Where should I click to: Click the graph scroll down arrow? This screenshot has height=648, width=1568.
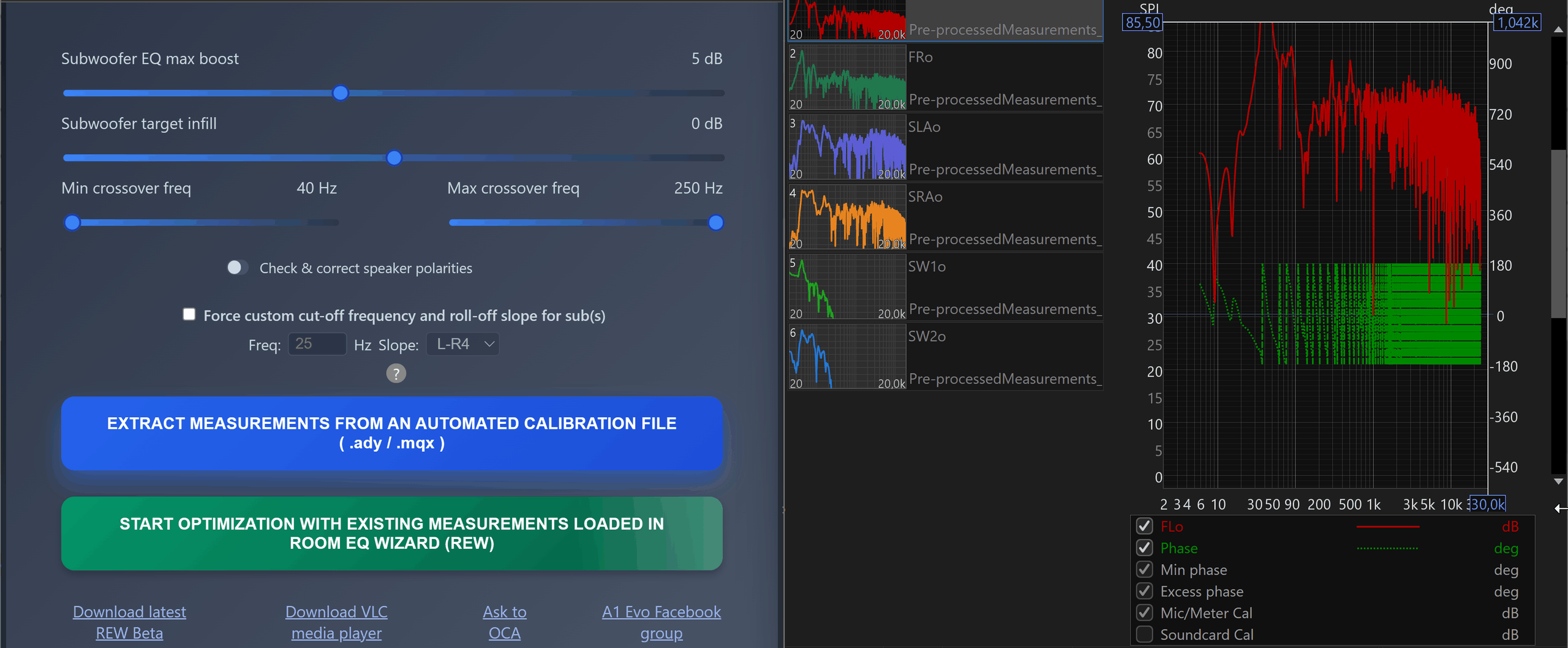click(x=1558, y=481)
